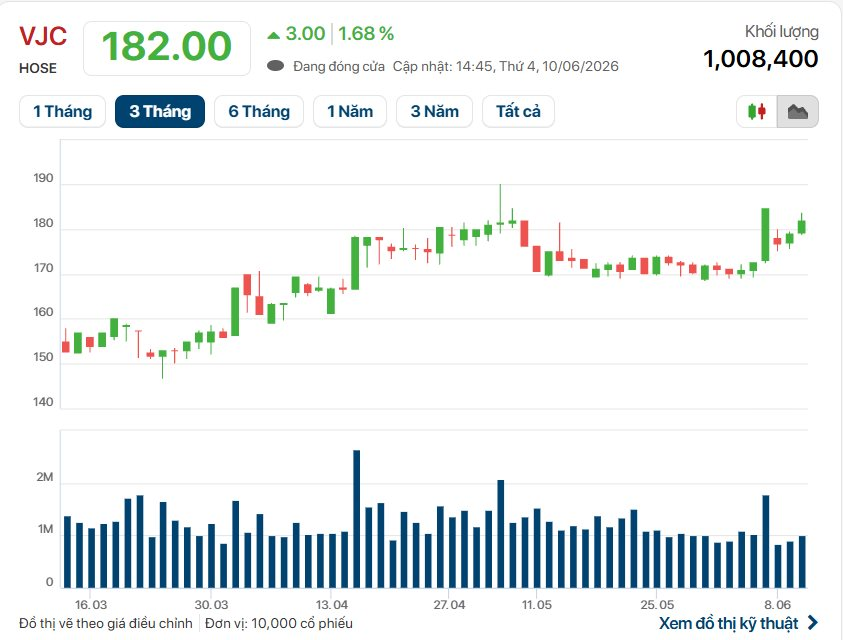This screenshot has width=843, height=640.
Task: Select the 1 Tháng time range
Action: tap(62, 111)
